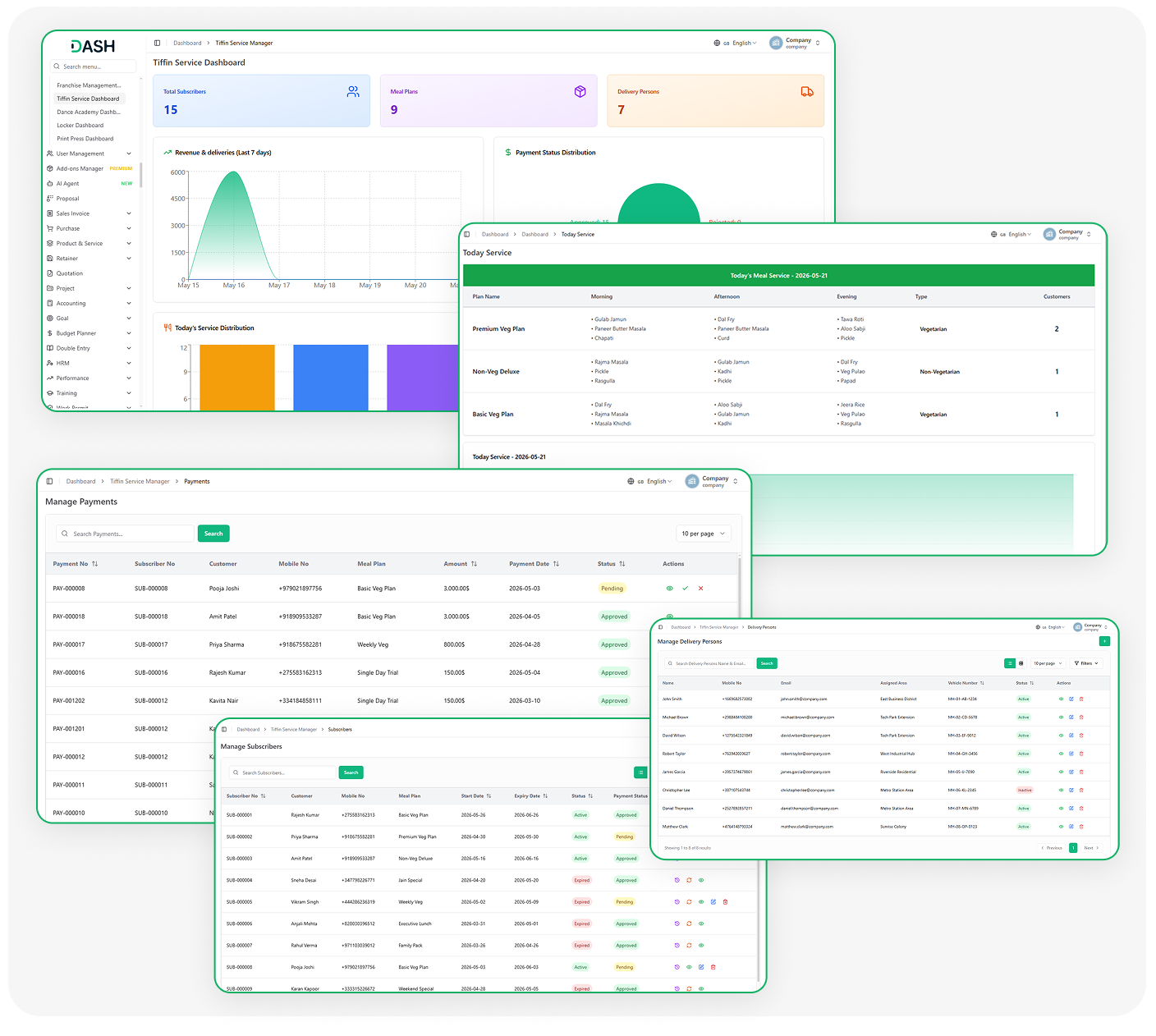The height and width of the screenshot is (1036, 1156).
Task: Click the Search menu field in sidebar
Action: click(x=94, y=66)
